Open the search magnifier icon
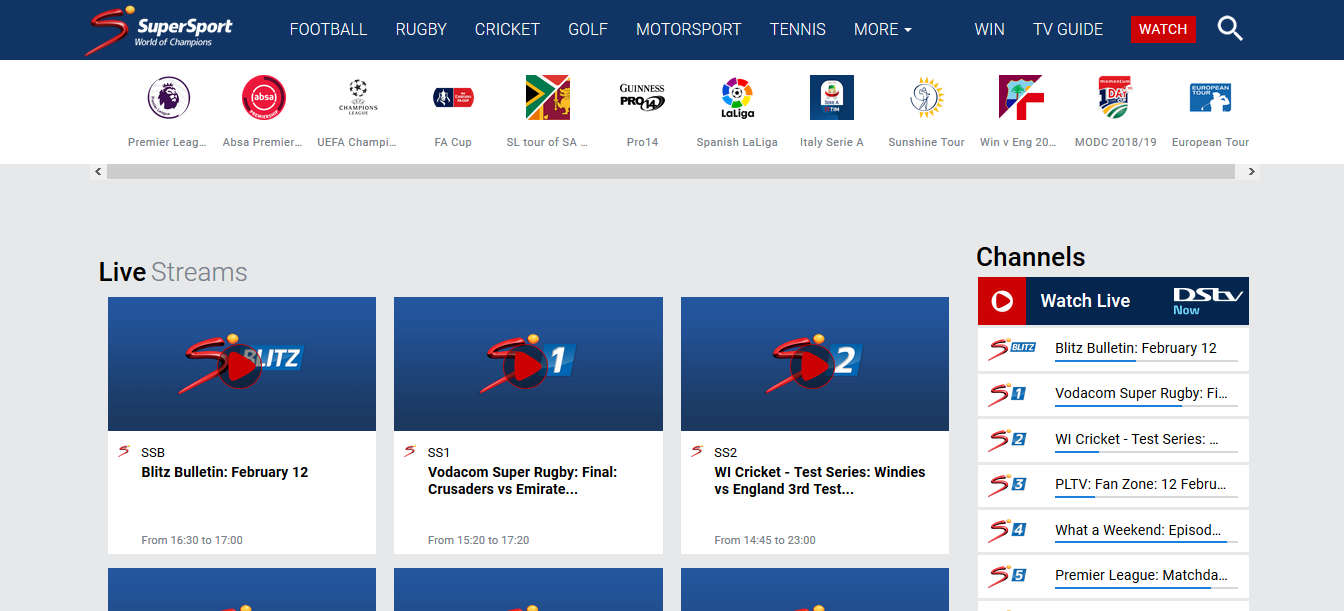1344x611 pixels. click(1230, 29)
